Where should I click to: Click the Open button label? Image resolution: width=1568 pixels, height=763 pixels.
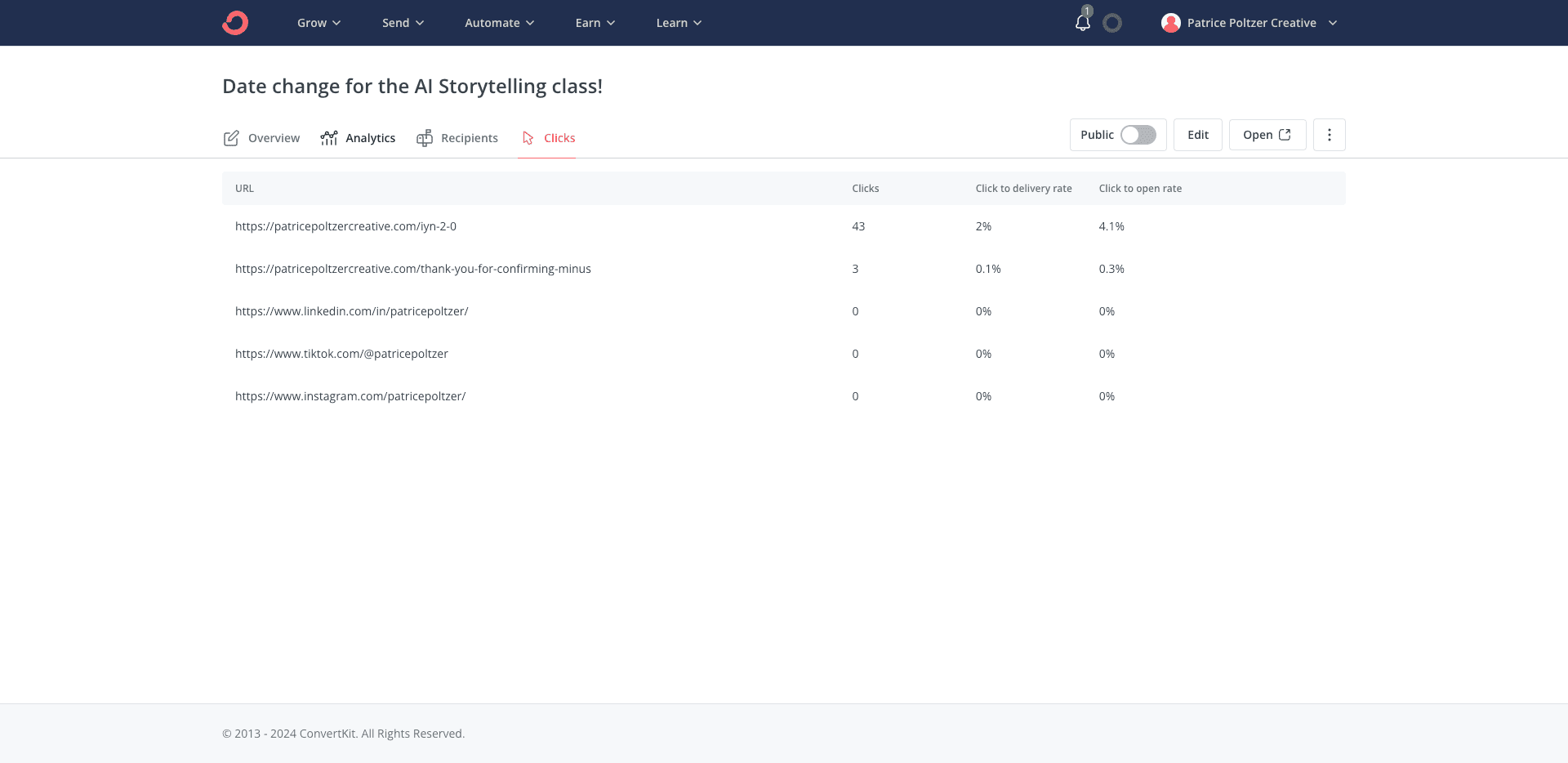click(1258, 135)
